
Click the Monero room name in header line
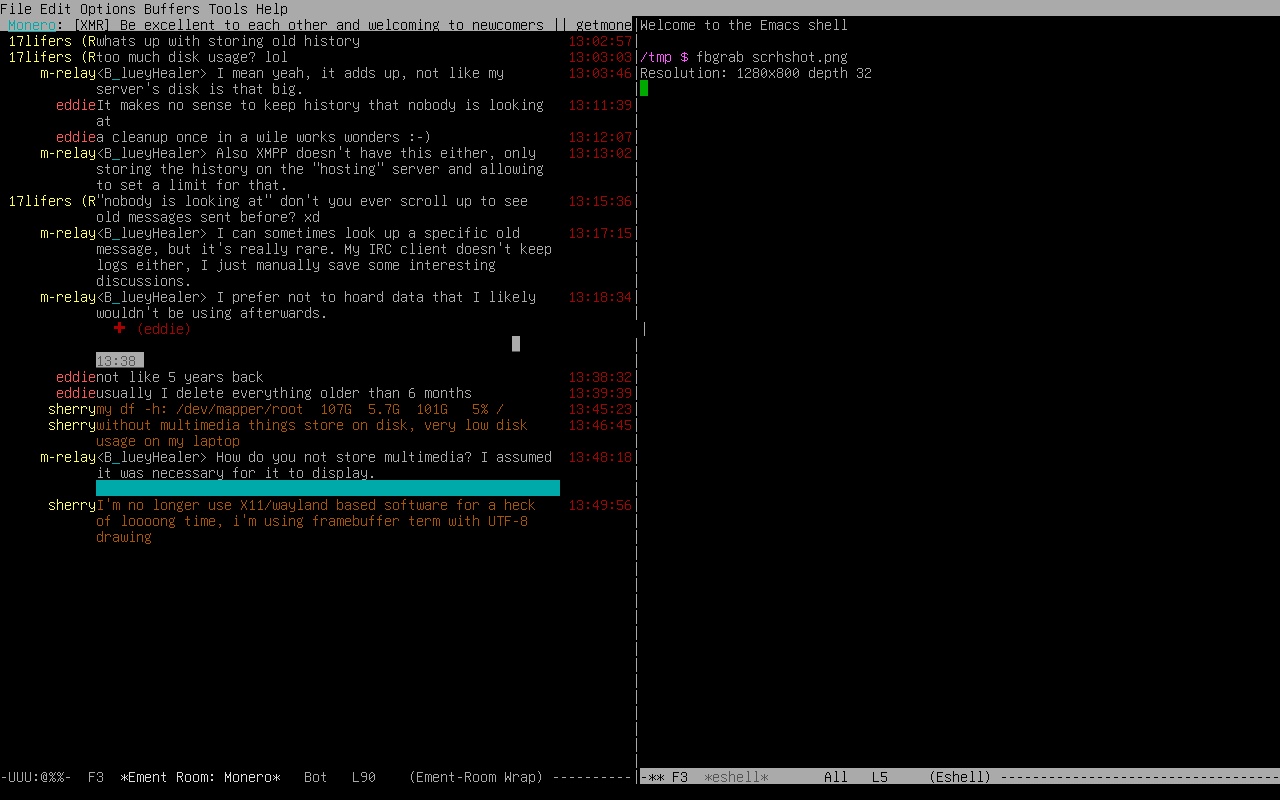32,25
